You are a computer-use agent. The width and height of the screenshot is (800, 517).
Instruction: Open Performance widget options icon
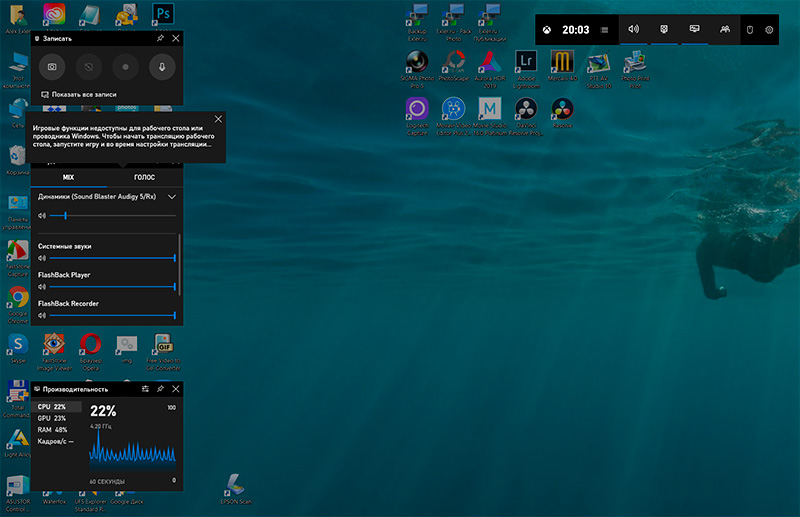(146, 388)
